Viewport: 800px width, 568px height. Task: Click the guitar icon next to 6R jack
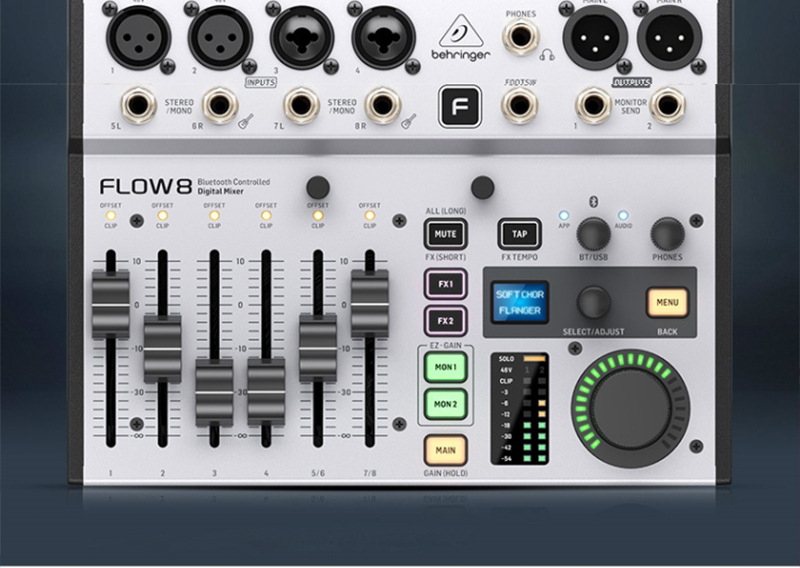(246, 121)
